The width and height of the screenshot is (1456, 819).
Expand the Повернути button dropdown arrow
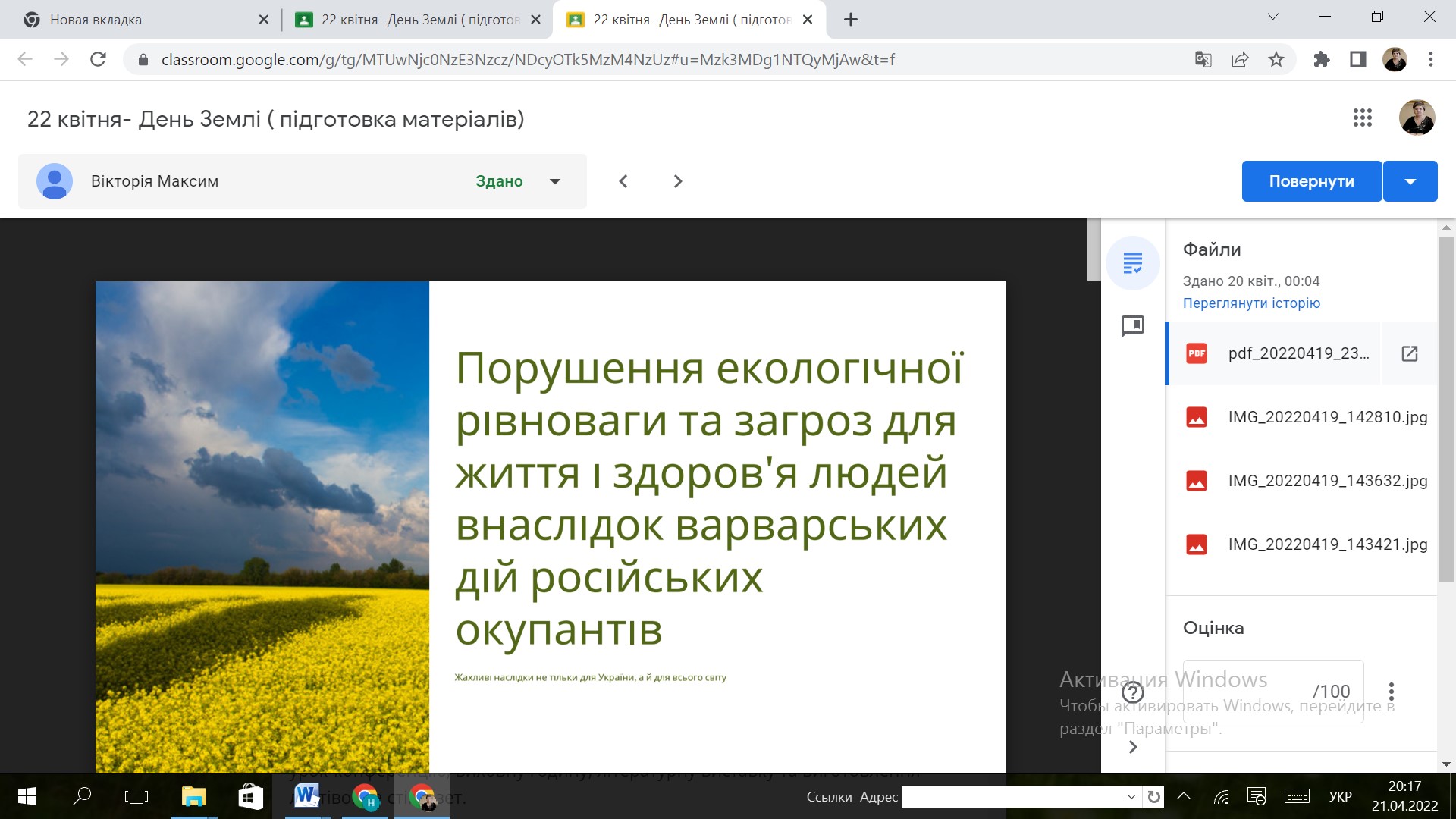pos(1410,181)
